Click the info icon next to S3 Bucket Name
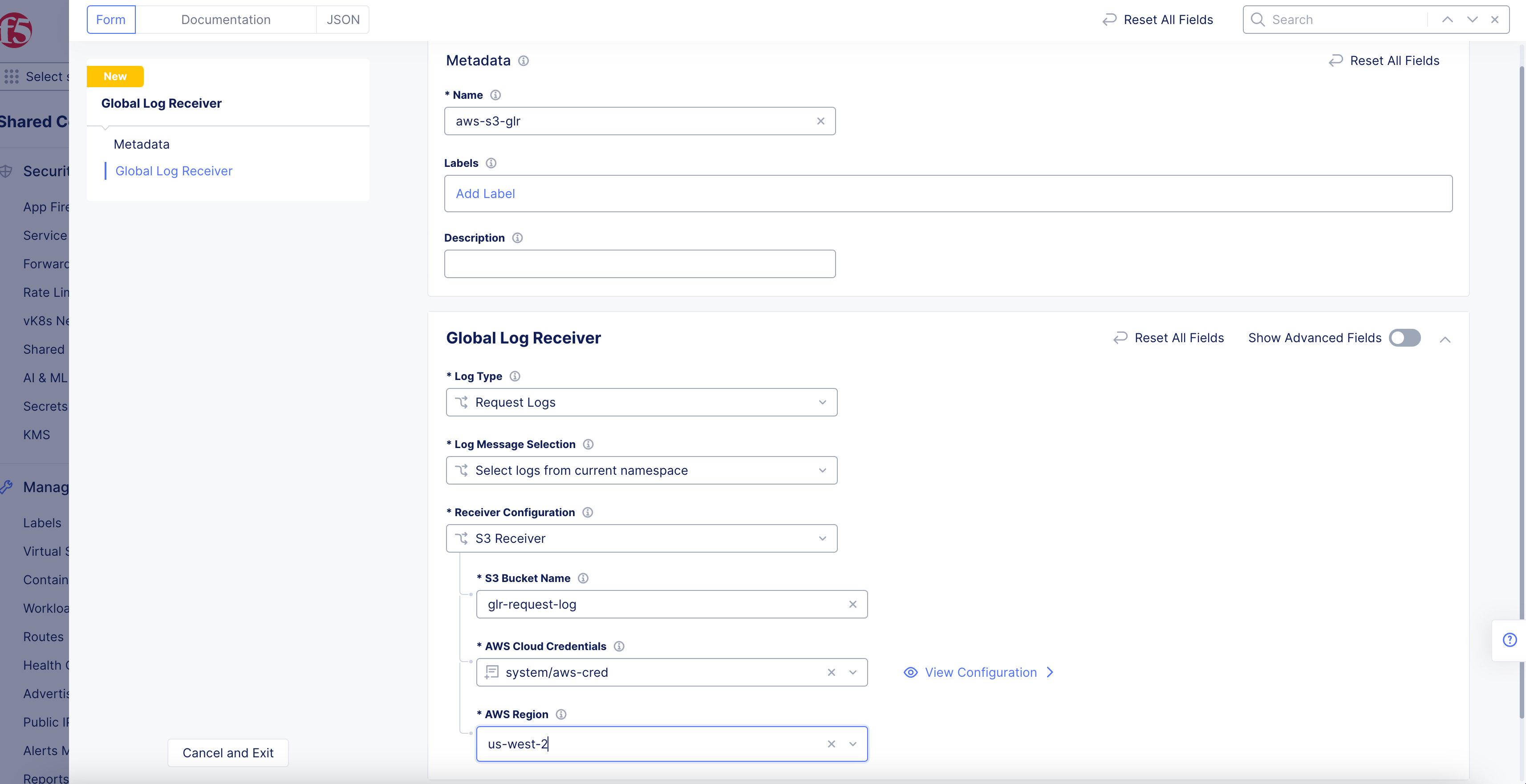The width and height of the screenshot is (1526, 784). [x=583, y=578]
